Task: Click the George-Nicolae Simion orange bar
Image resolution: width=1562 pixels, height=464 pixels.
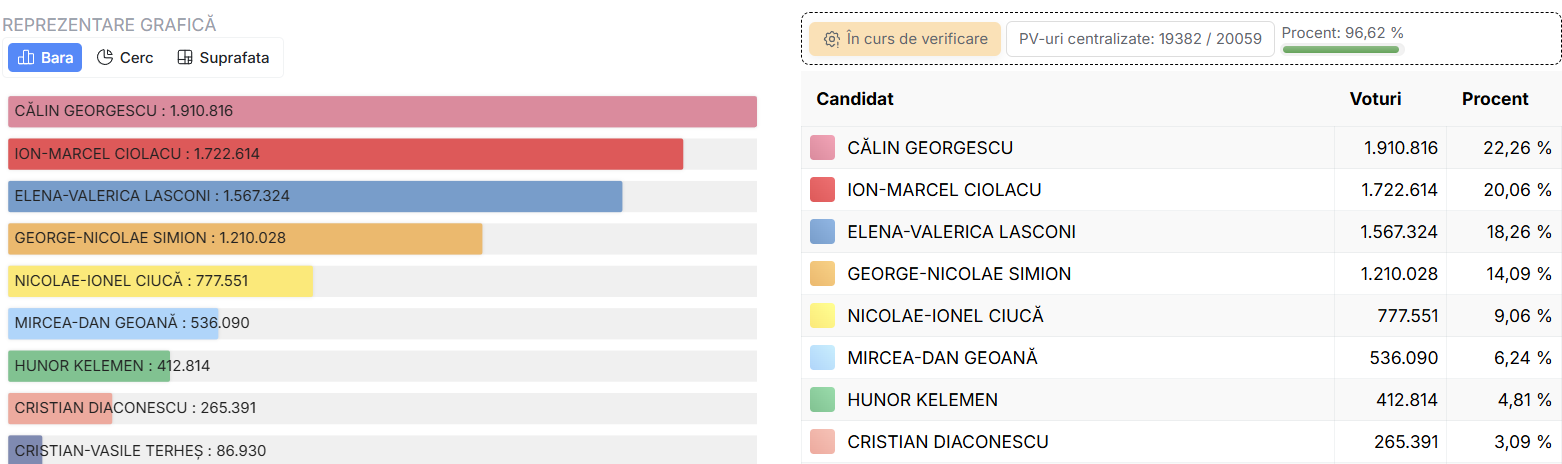Action: click(x=245, y=239)
